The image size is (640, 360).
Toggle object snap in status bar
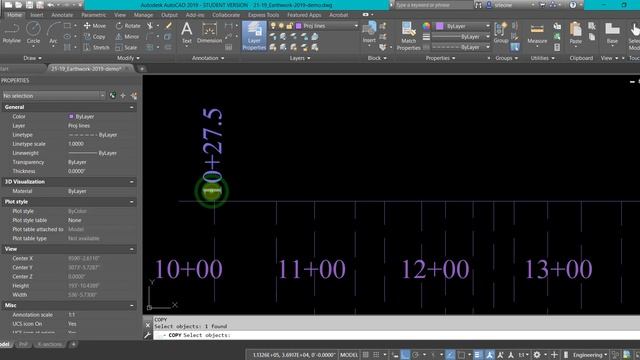click(x=461, y=355)
